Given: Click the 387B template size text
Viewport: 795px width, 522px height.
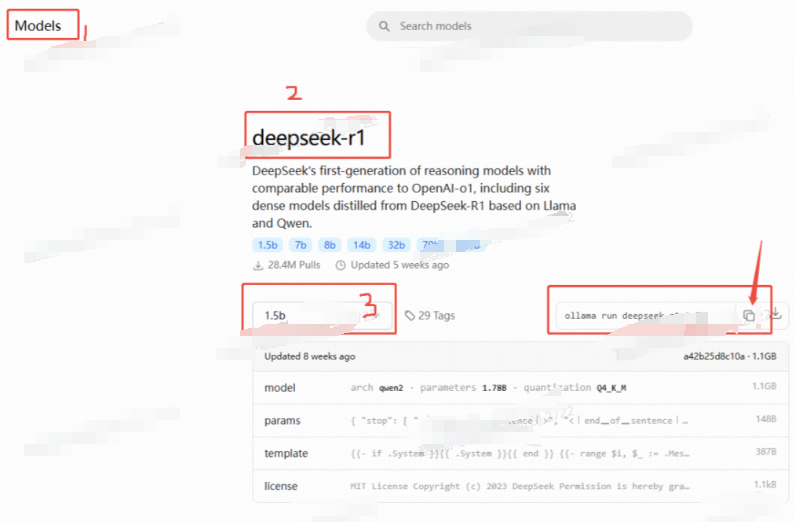Looking at the screenshot, I should coord(766,452).
